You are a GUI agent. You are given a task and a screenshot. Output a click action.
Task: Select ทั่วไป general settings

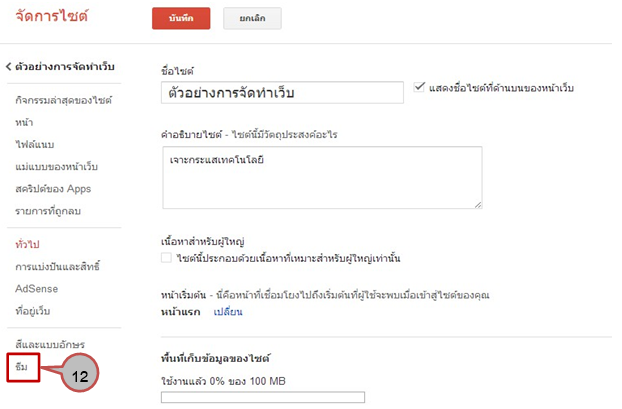pyautogui.click(x=27, y=244)
